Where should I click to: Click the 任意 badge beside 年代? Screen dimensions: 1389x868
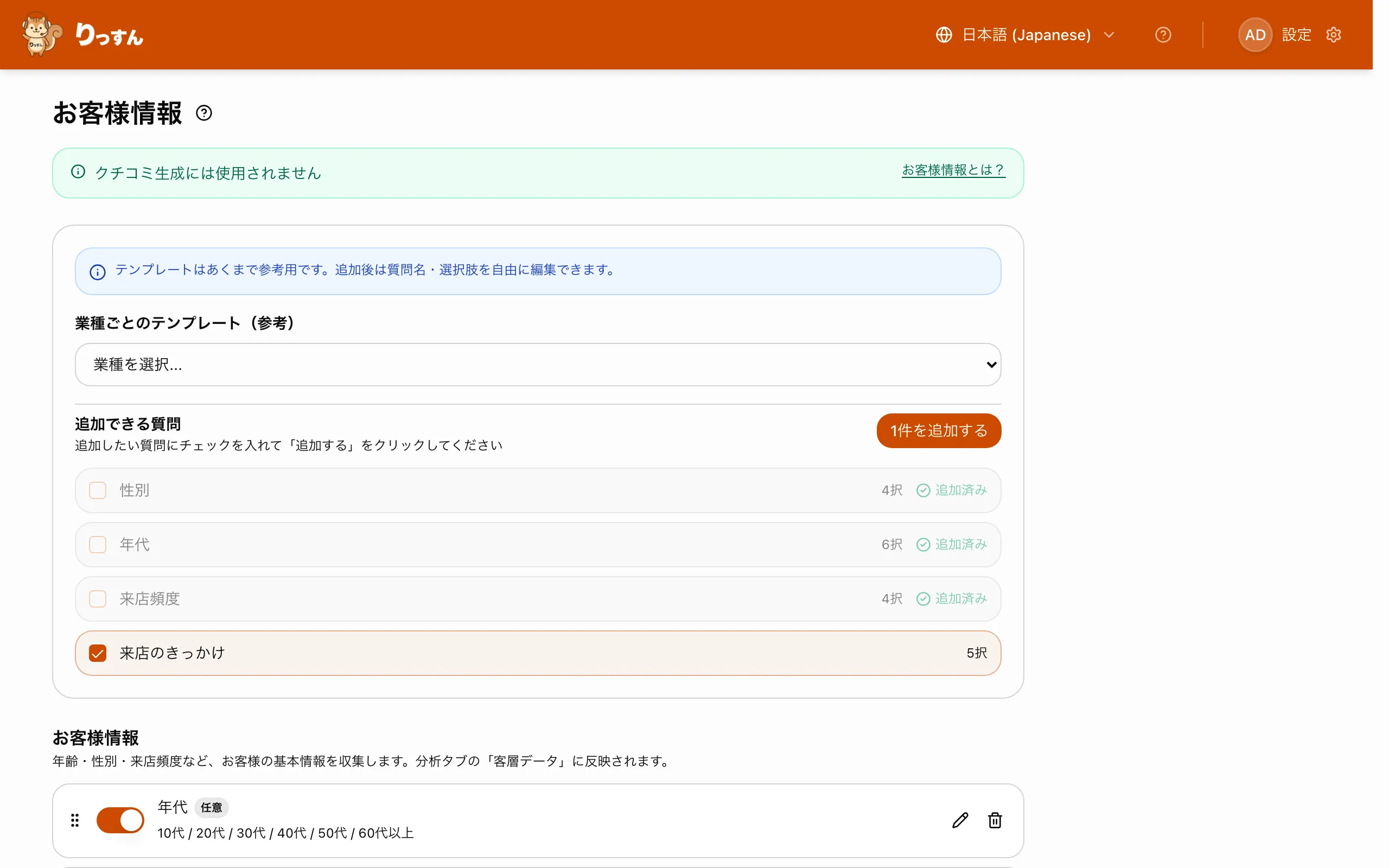click(211, 808)
